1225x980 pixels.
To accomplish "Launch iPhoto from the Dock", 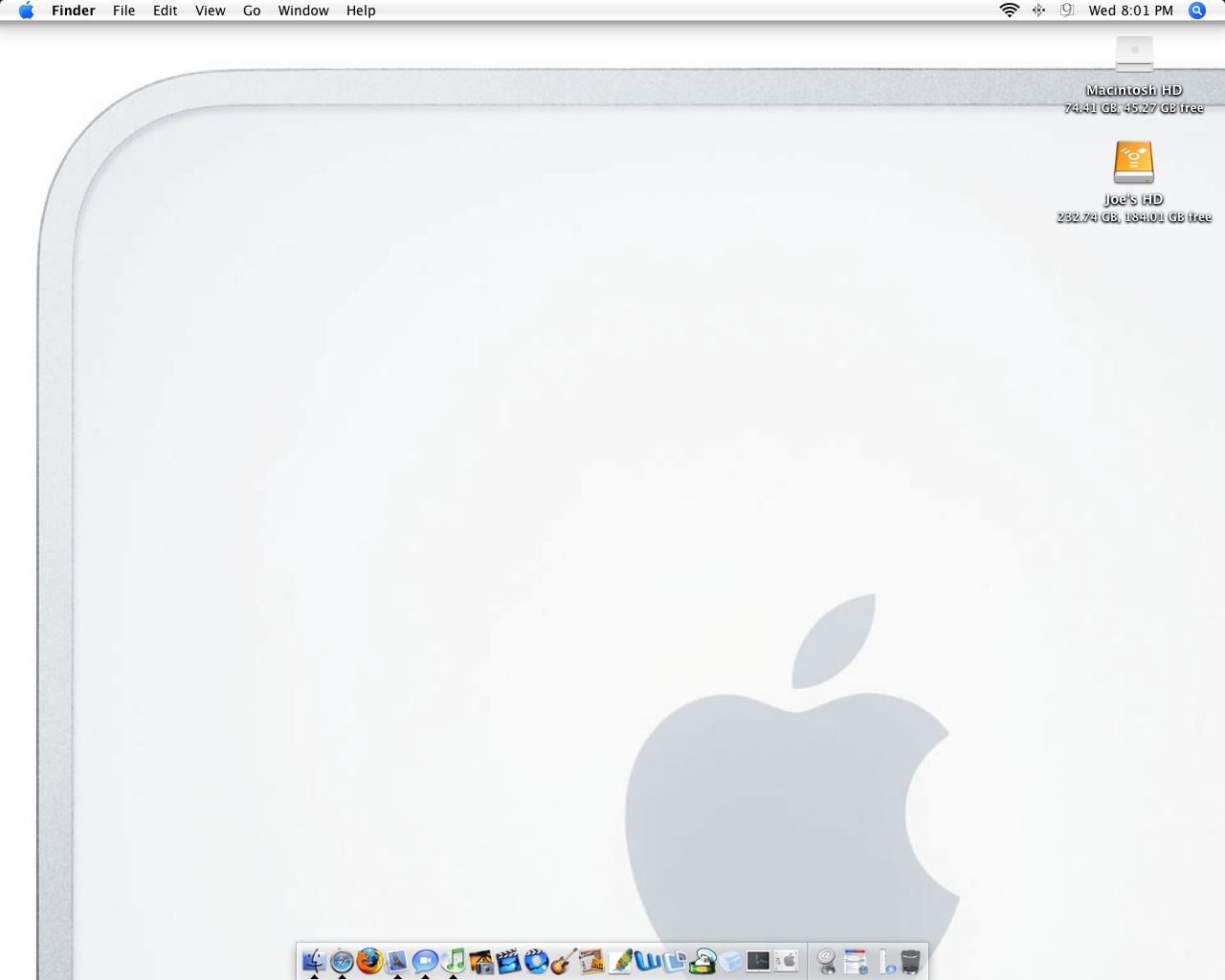I will click(x=480, y=962).
